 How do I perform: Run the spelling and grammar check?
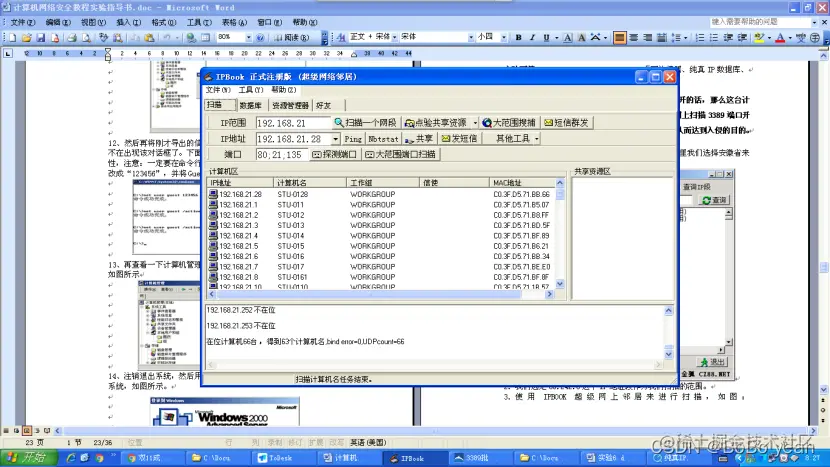(x=103, y=38)
